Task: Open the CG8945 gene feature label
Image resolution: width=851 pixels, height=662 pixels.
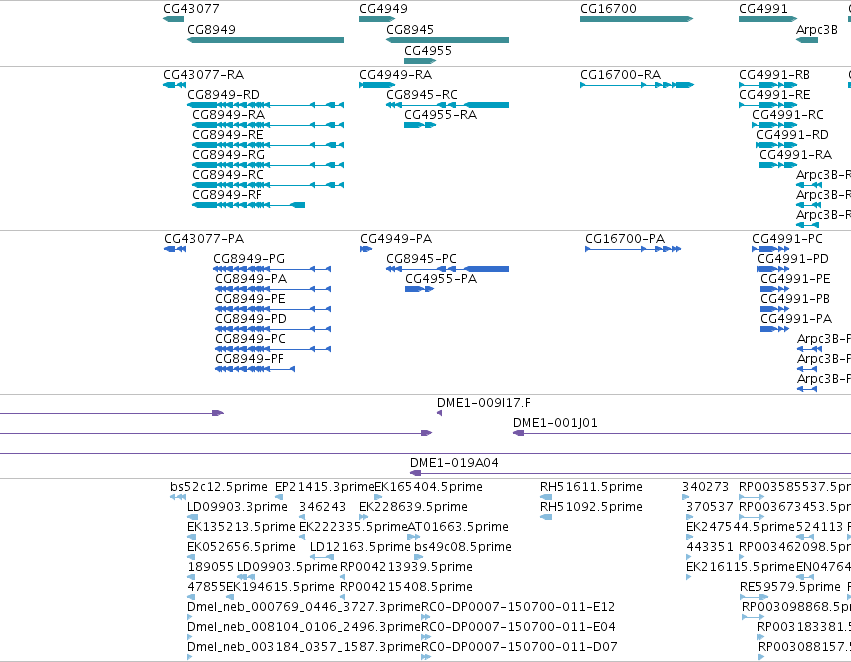Action: [x=410, y=29]
